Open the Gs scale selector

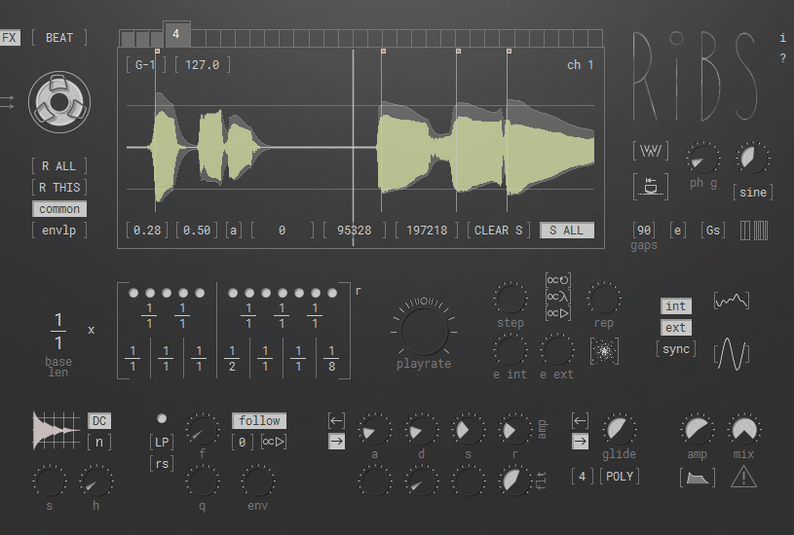click(713, 230)
